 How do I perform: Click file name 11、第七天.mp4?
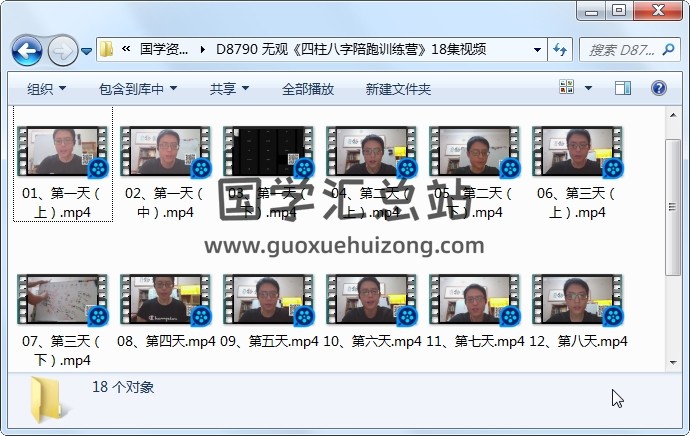click(x=475, y=341)
